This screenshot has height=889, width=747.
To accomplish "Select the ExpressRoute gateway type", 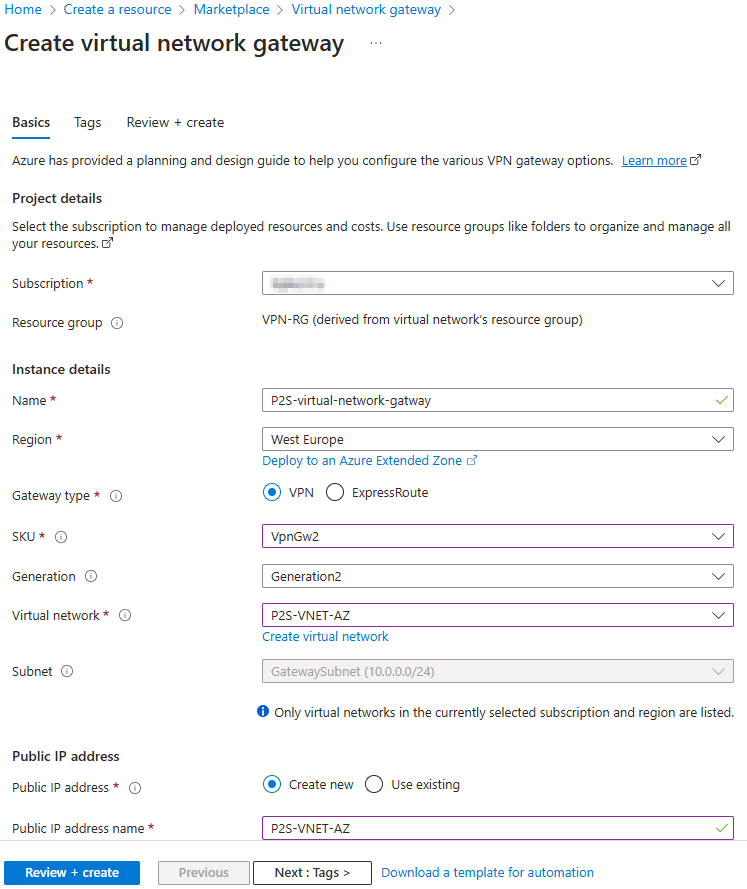I will [335, 492].
